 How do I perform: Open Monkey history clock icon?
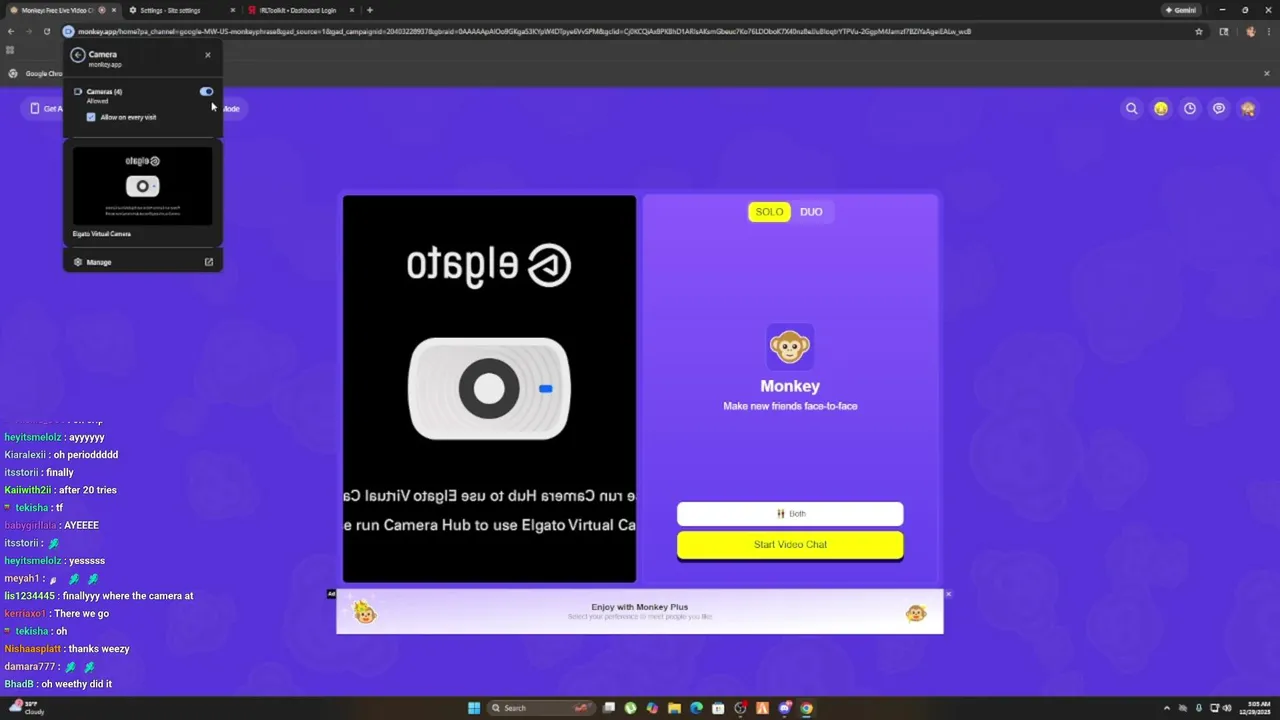click(1190, 108)
